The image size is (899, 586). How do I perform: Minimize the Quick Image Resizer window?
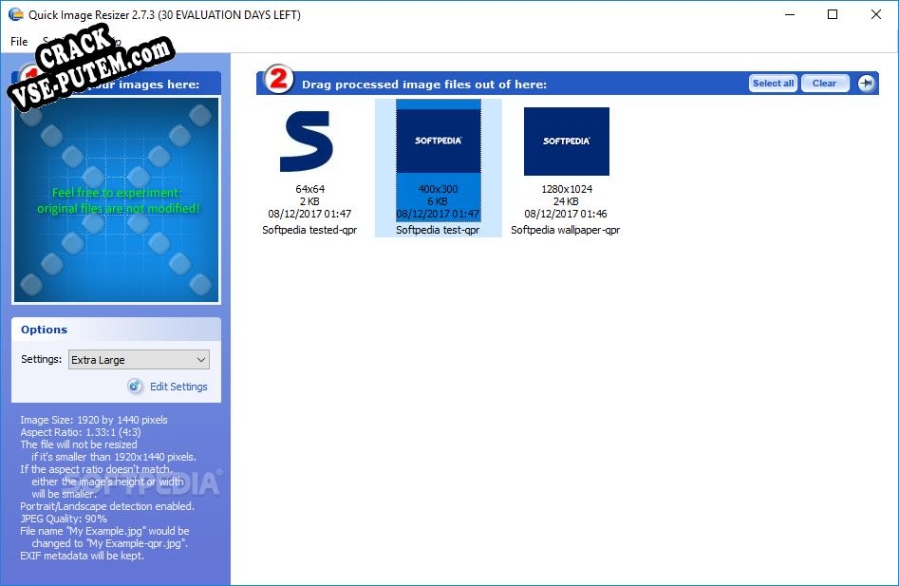(787, 15)
